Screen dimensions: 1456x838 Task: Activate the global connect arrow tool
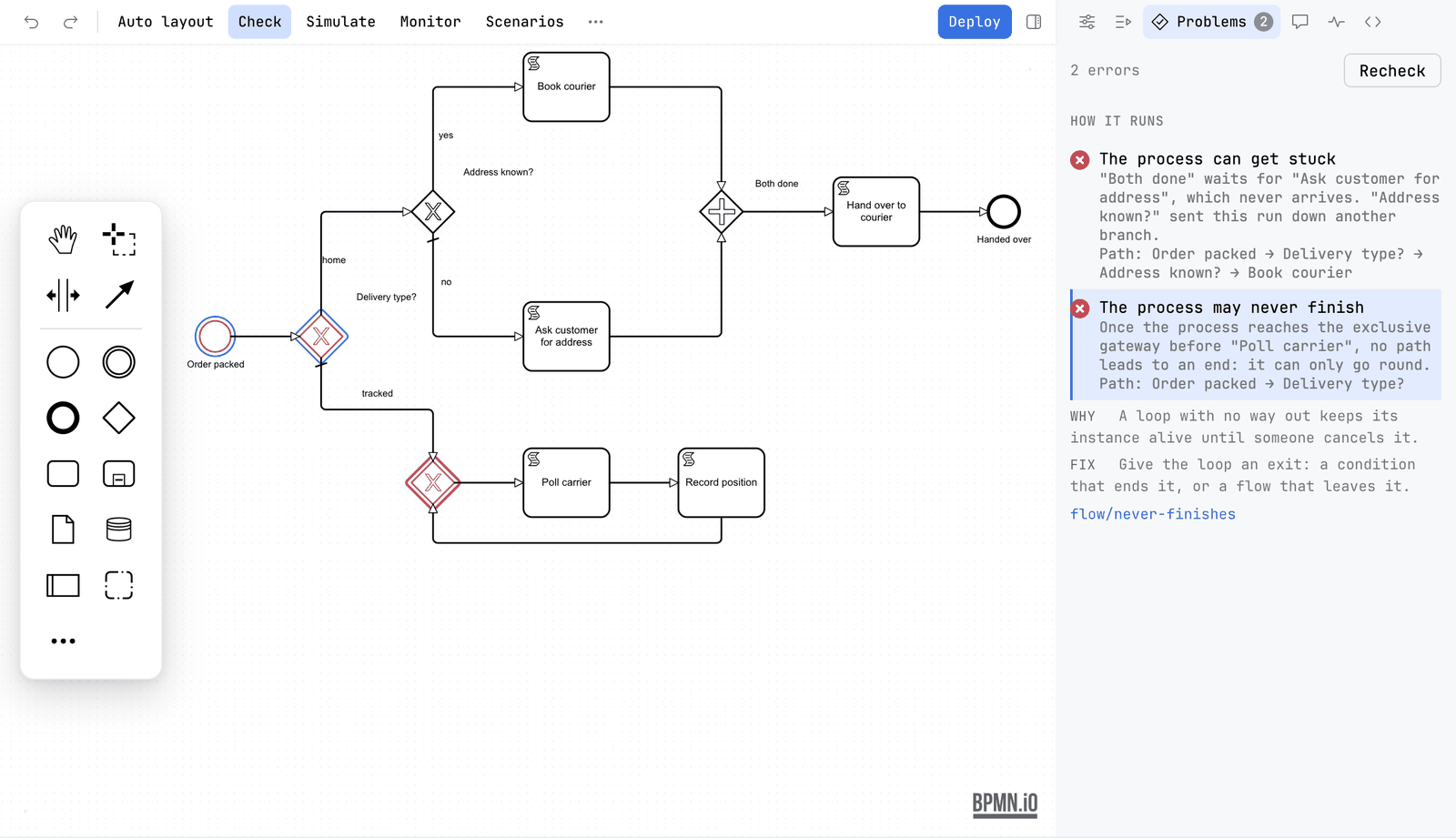[x=119, y=295]
